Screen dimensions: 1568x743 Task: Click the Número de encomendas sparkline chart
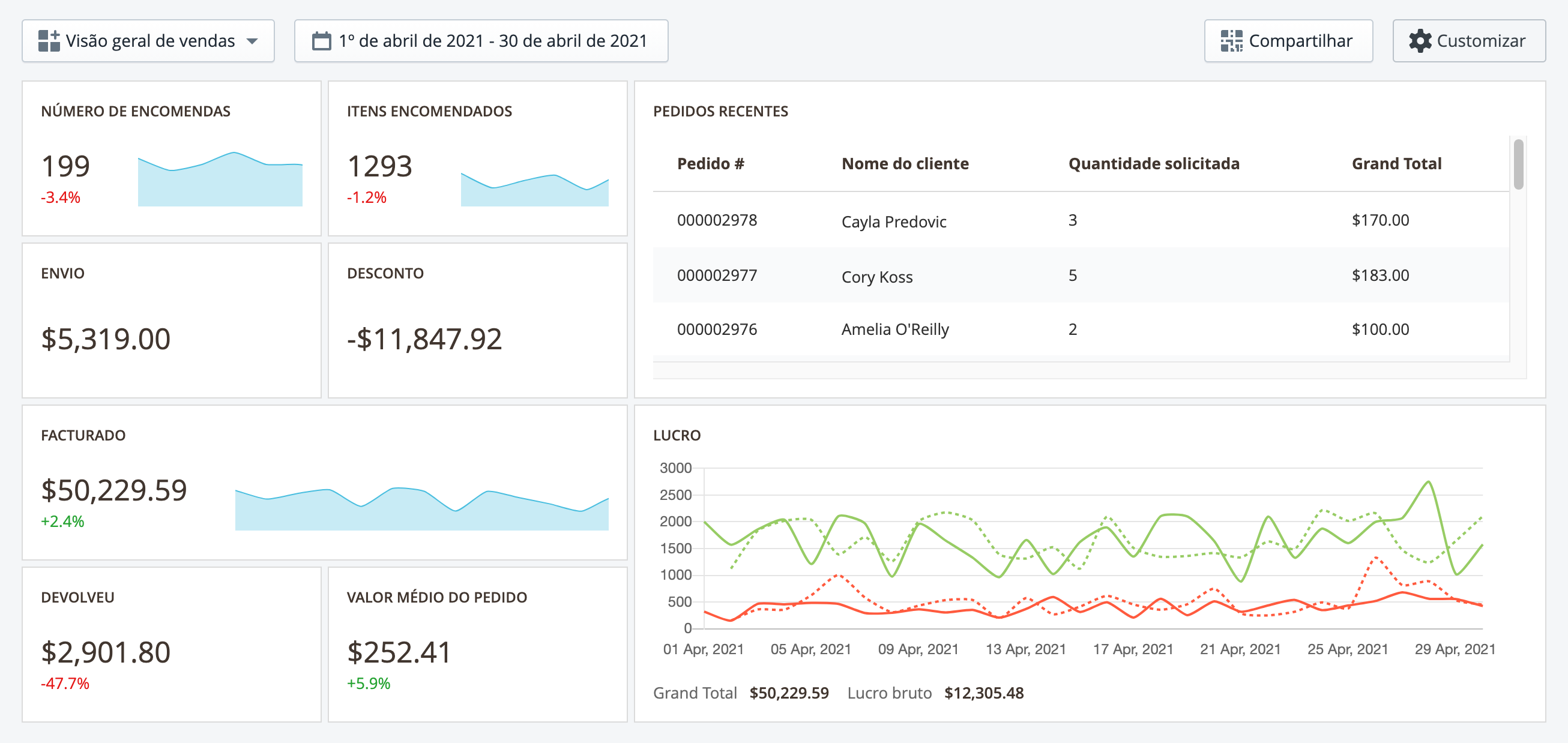[220, 179]
